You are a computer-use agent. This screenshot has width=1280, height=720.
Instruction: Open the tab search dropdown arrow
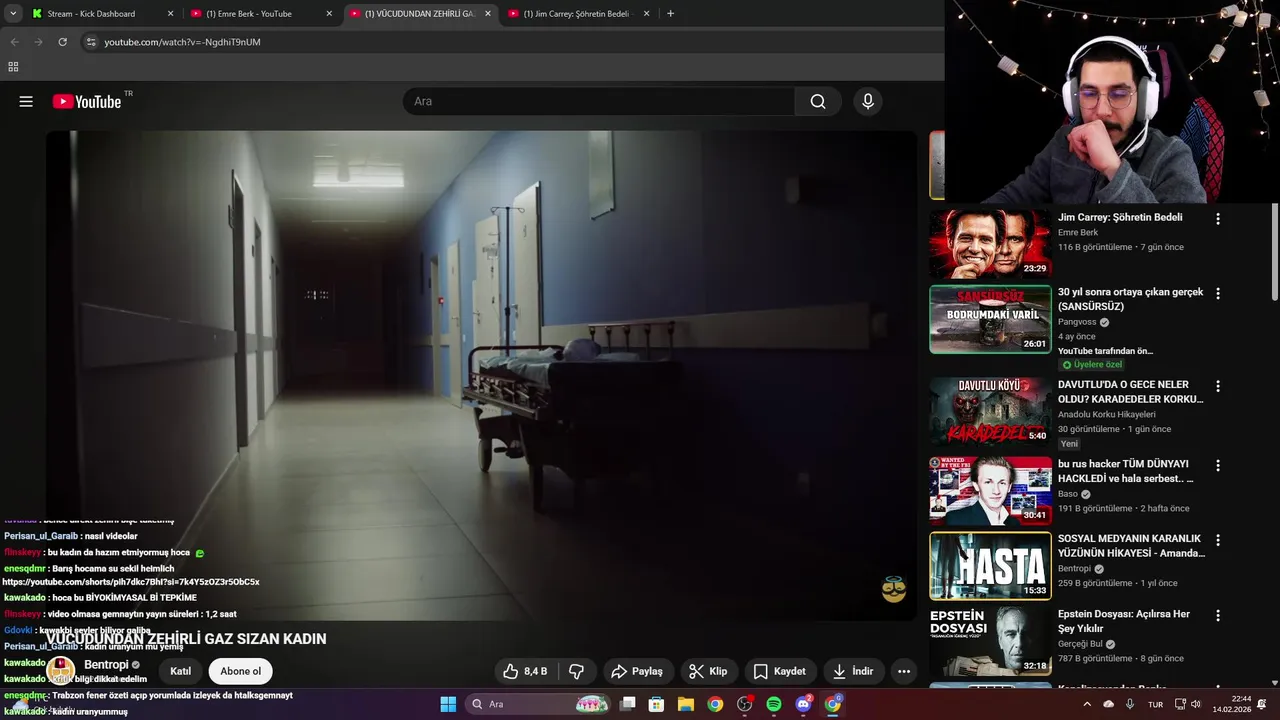13,14
